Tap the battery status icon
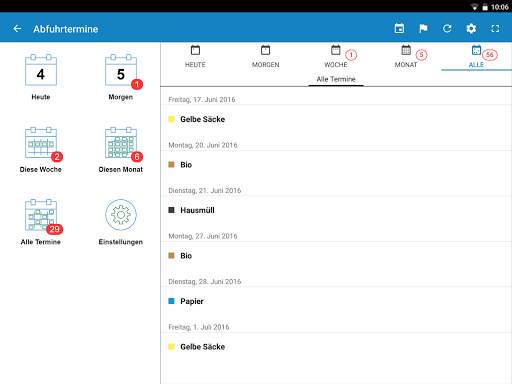Screen dimensions: 512x384 point(485,7)
